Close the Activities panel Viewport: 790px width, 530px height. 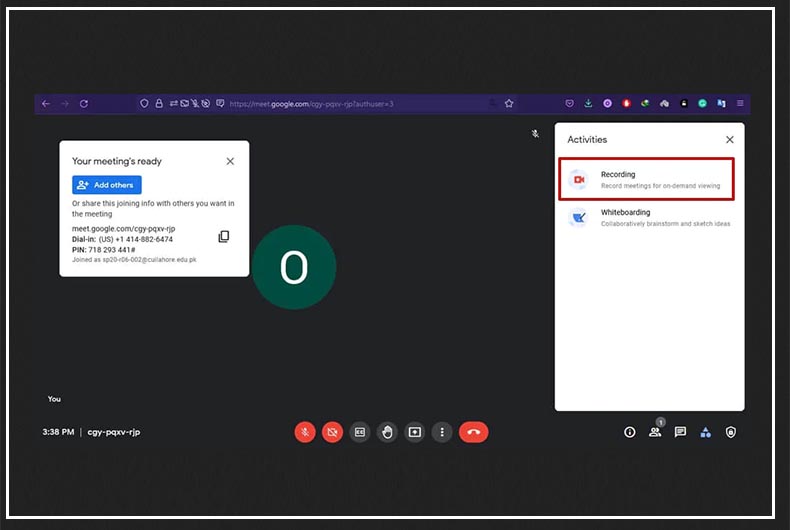tap(730, 140)
